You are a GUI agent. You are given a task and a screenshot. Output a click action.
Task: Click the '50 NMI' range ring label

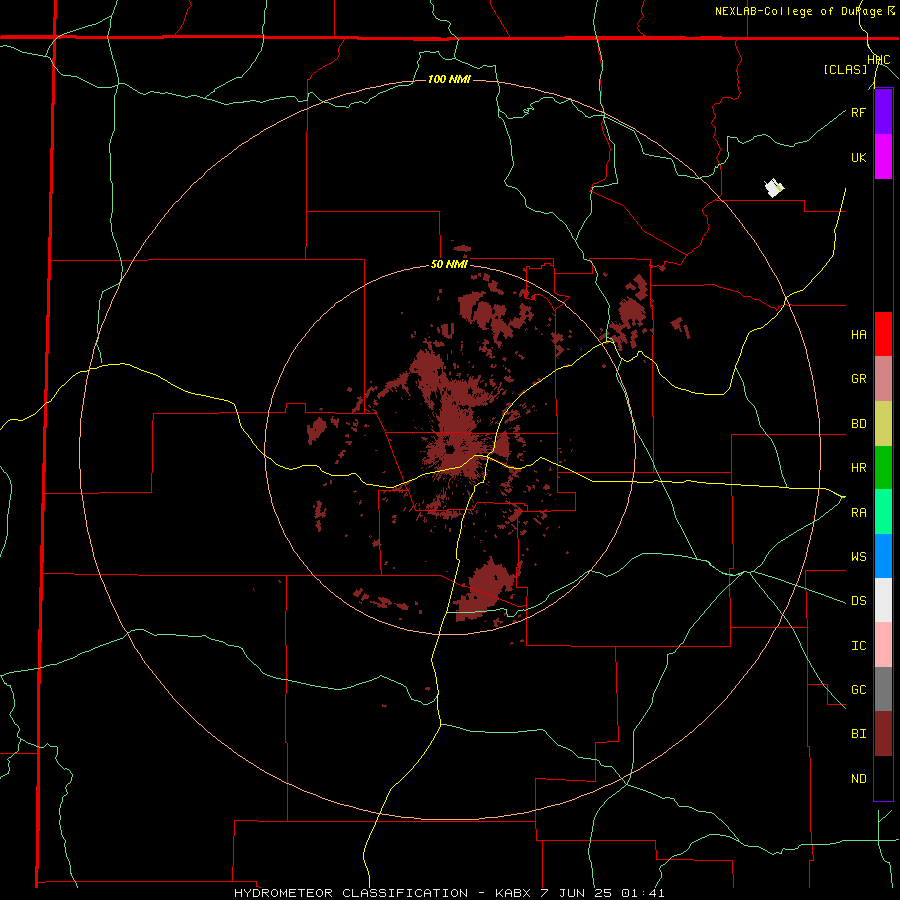449,265
